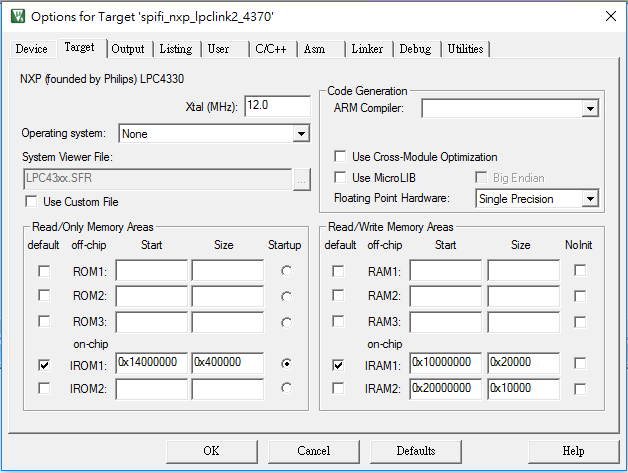Image resolution: width=628 pixels, height=473 pixels.
Task: Close the Options for Target dialog
Action: pyautogui.click(x=611, y=16)
